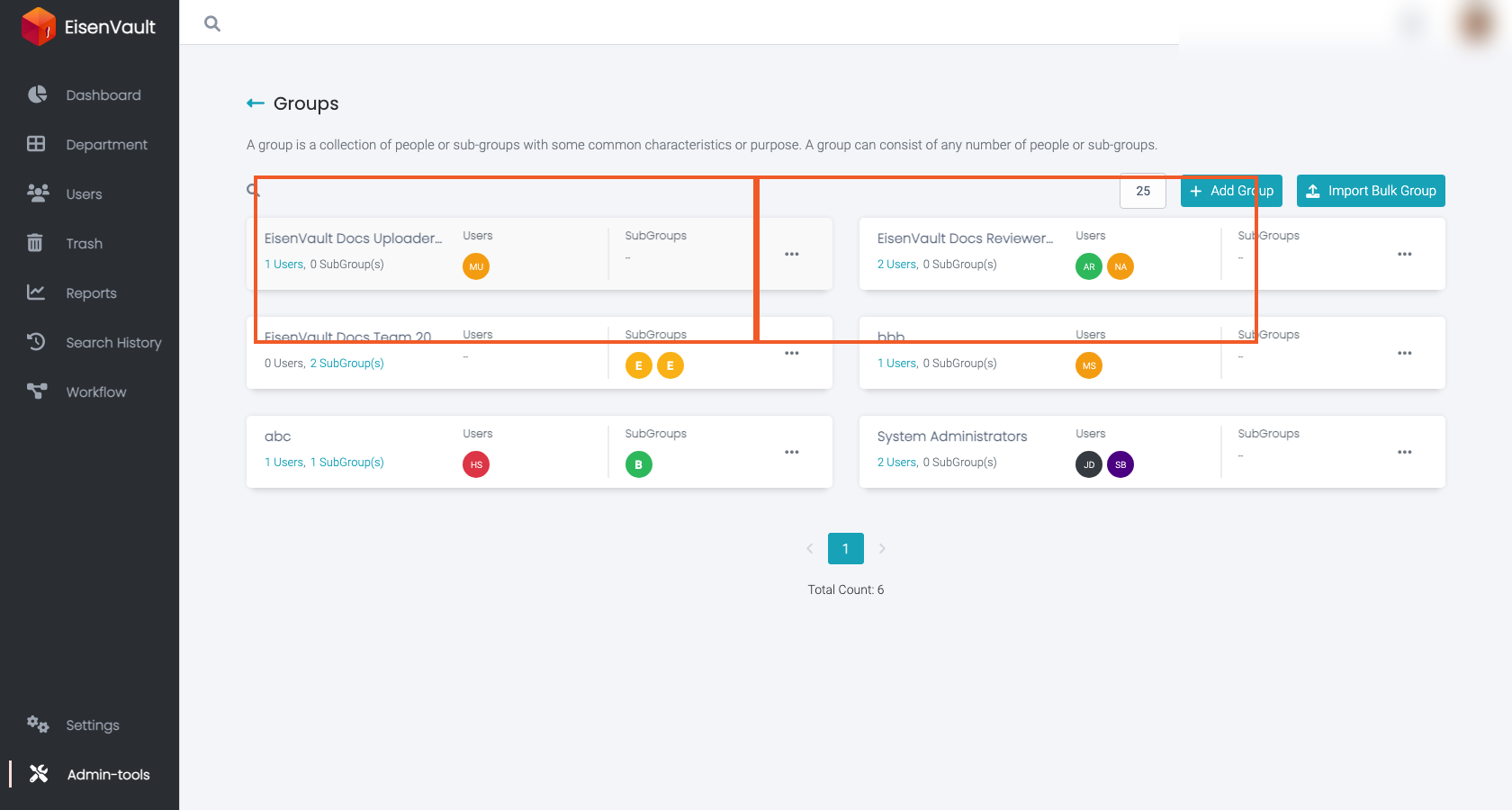1512x810 pixels.
Task: Click the Total Count: 6 text
Action: point(846,589)
